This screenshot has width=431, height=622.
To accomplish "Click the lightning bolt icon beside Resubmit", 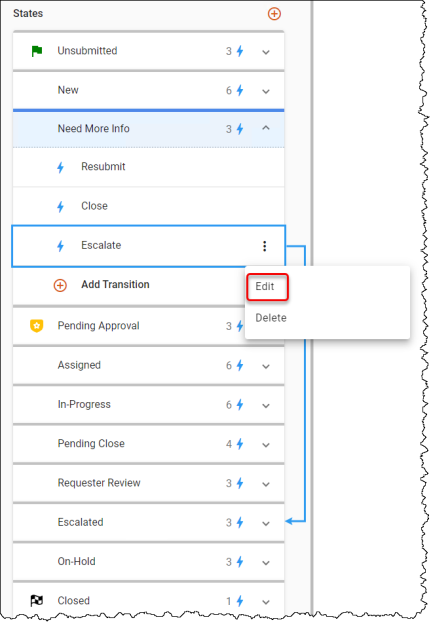I will click(60, 167).
